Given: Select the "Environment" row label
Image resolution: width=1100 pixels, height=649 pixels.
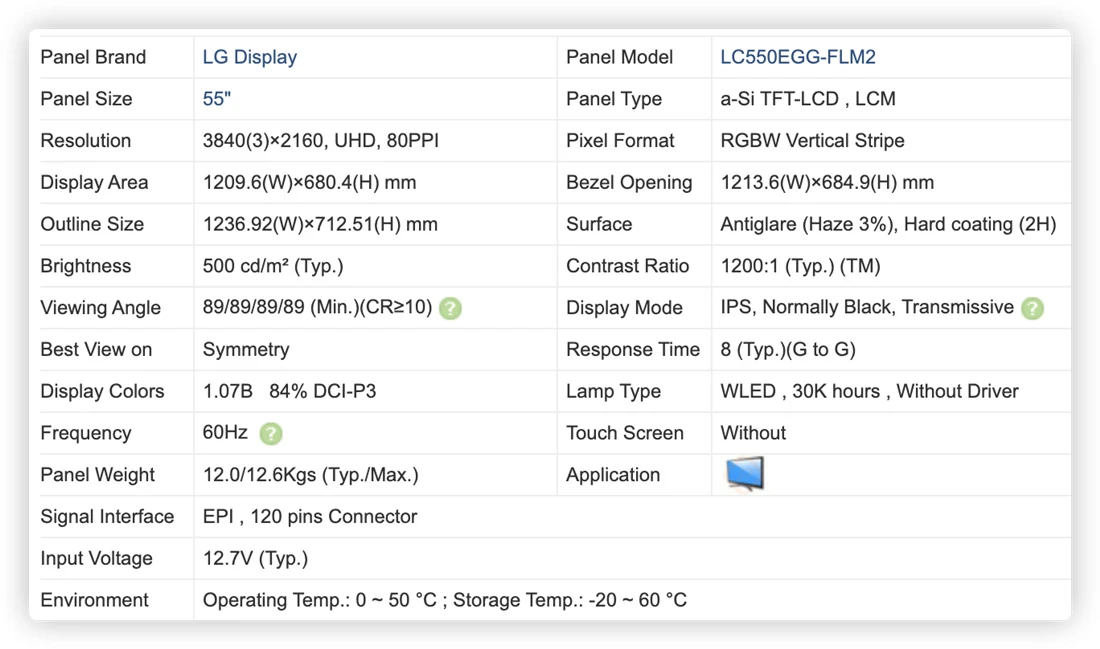Looking at the screenshot, I should click(x=95, y=600).
